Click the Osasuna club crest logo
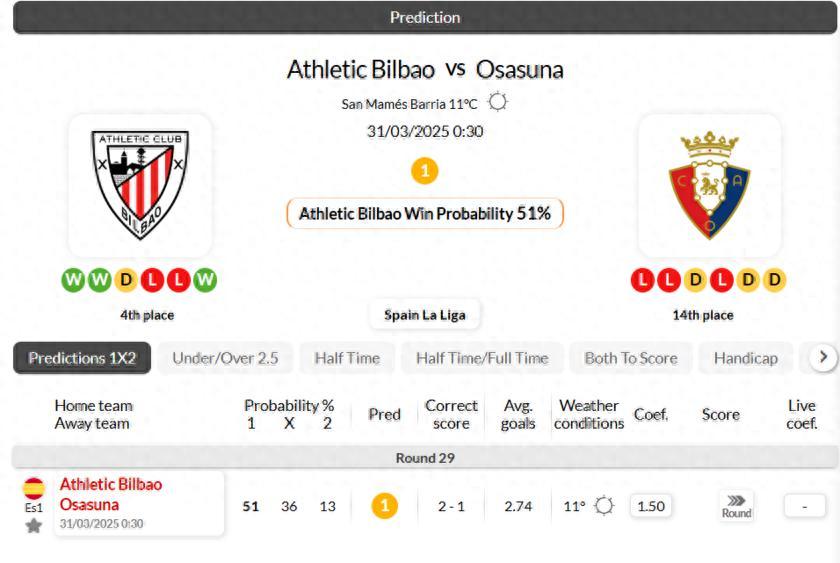The height and width of the screenshot is (563, 840). tap(709, 185)
